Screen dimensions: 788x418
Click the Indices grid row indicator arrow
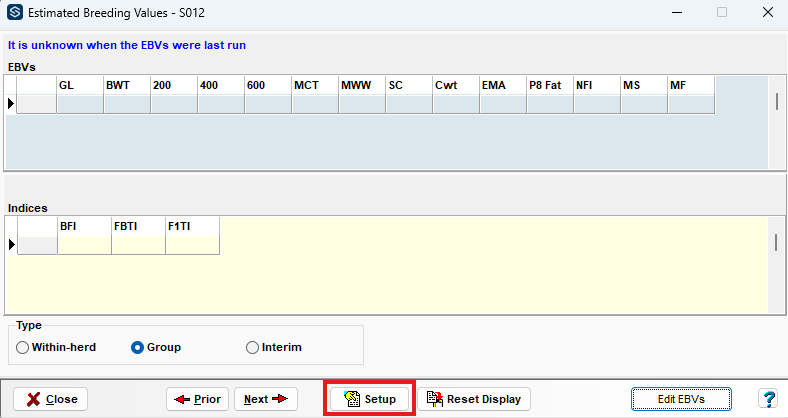coord(12,245)
